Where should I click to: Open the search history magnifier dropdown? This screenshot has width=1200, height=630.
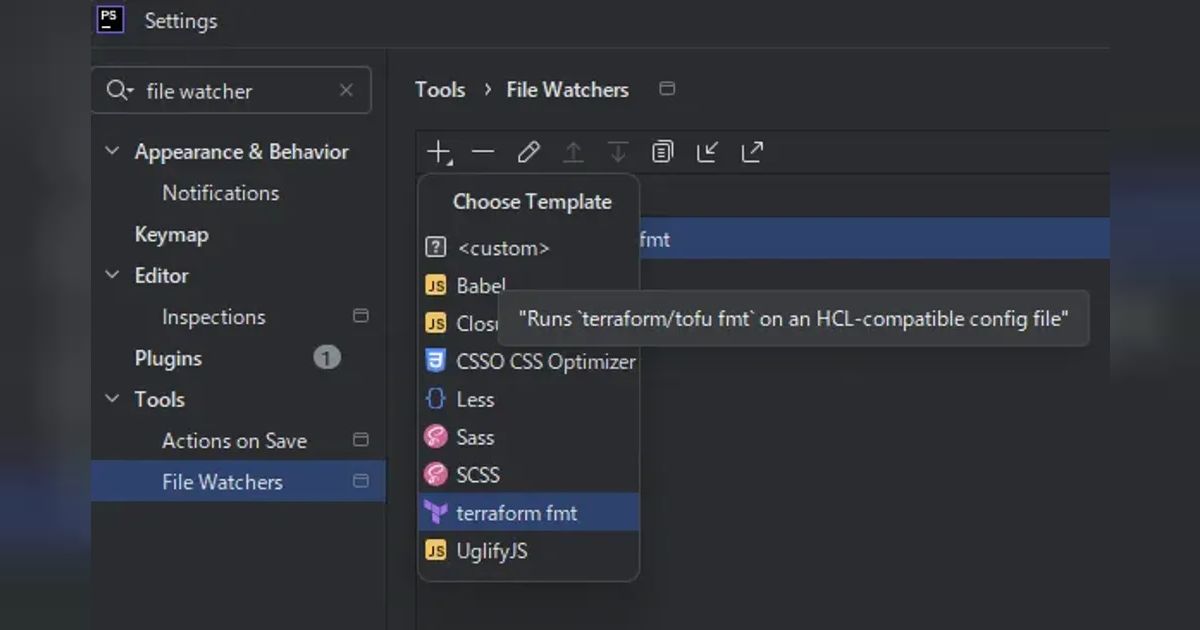(x=119, y=91)
